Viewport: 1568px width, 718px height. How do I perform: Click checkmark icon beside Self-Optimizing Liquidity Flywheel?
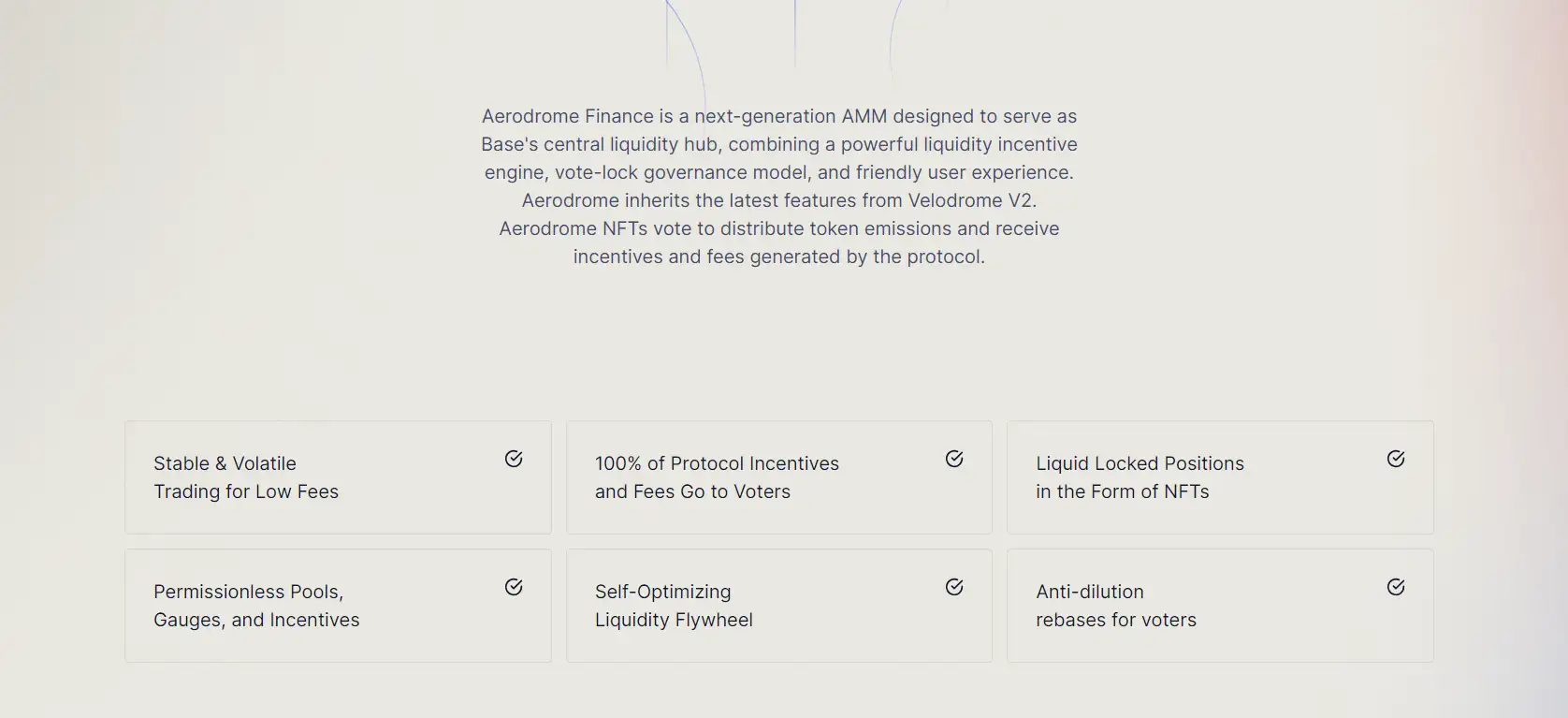pos(954,587)
